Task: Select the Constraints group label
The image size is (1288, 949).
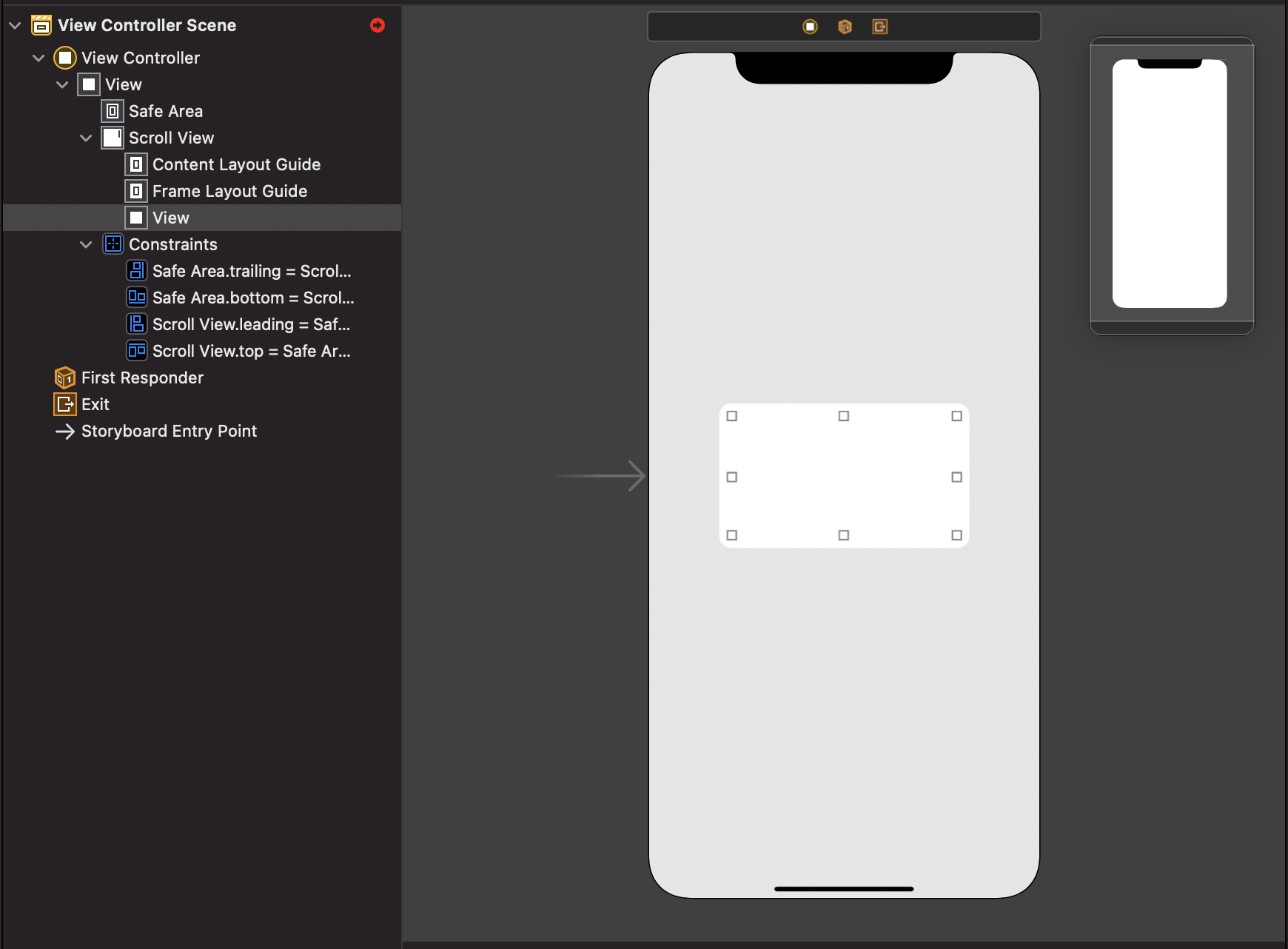Action: (x=173, y=244)
